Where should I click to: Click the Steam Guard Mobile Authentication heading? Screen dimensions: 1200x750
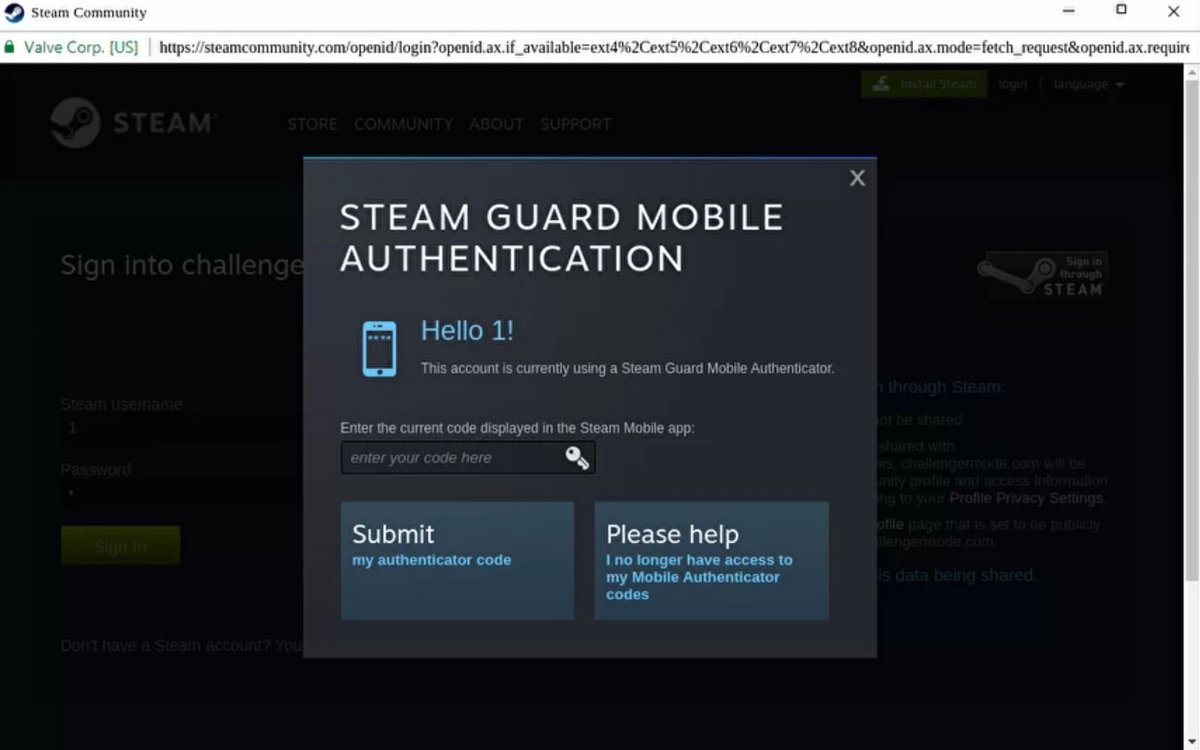coord(562,238)
